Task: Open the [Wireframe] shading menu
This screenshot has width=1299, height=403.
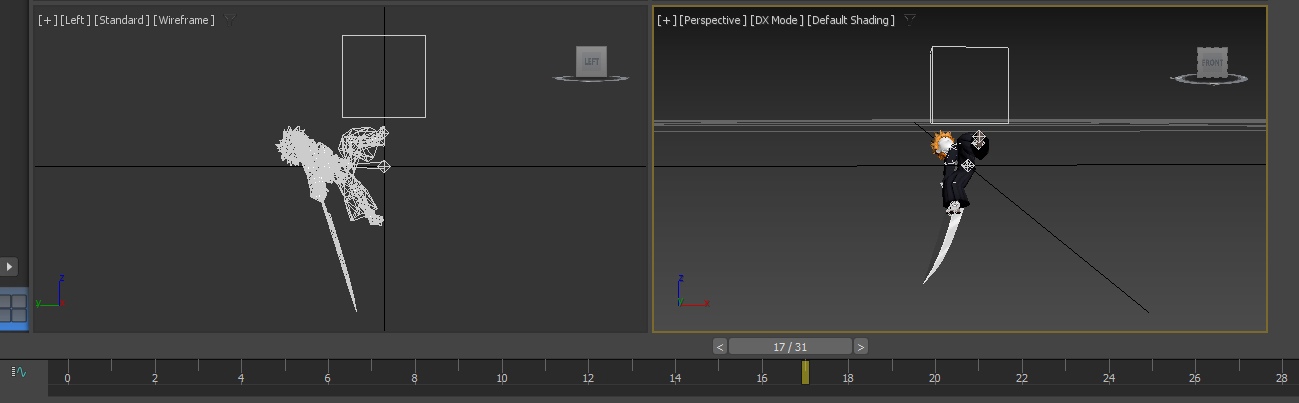Action: tap(184, 20)
